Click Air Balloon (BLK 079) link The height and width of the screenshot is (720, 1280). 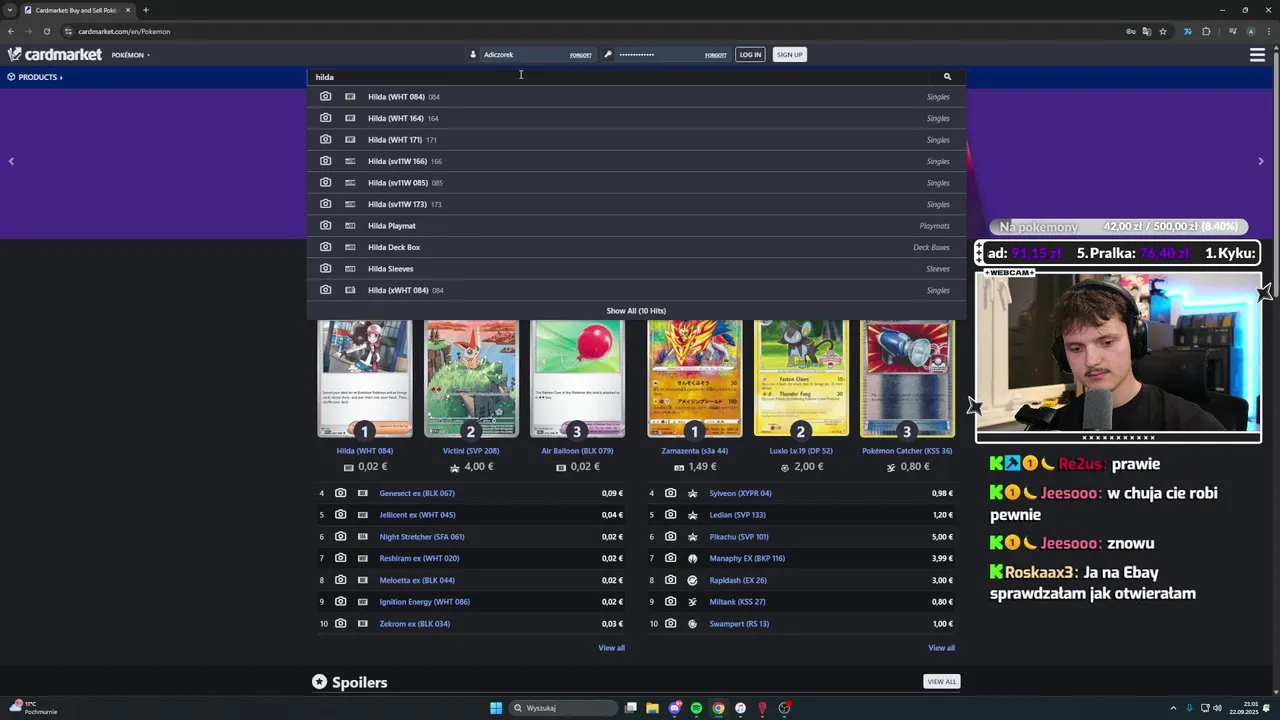click(x=577, y=451)
